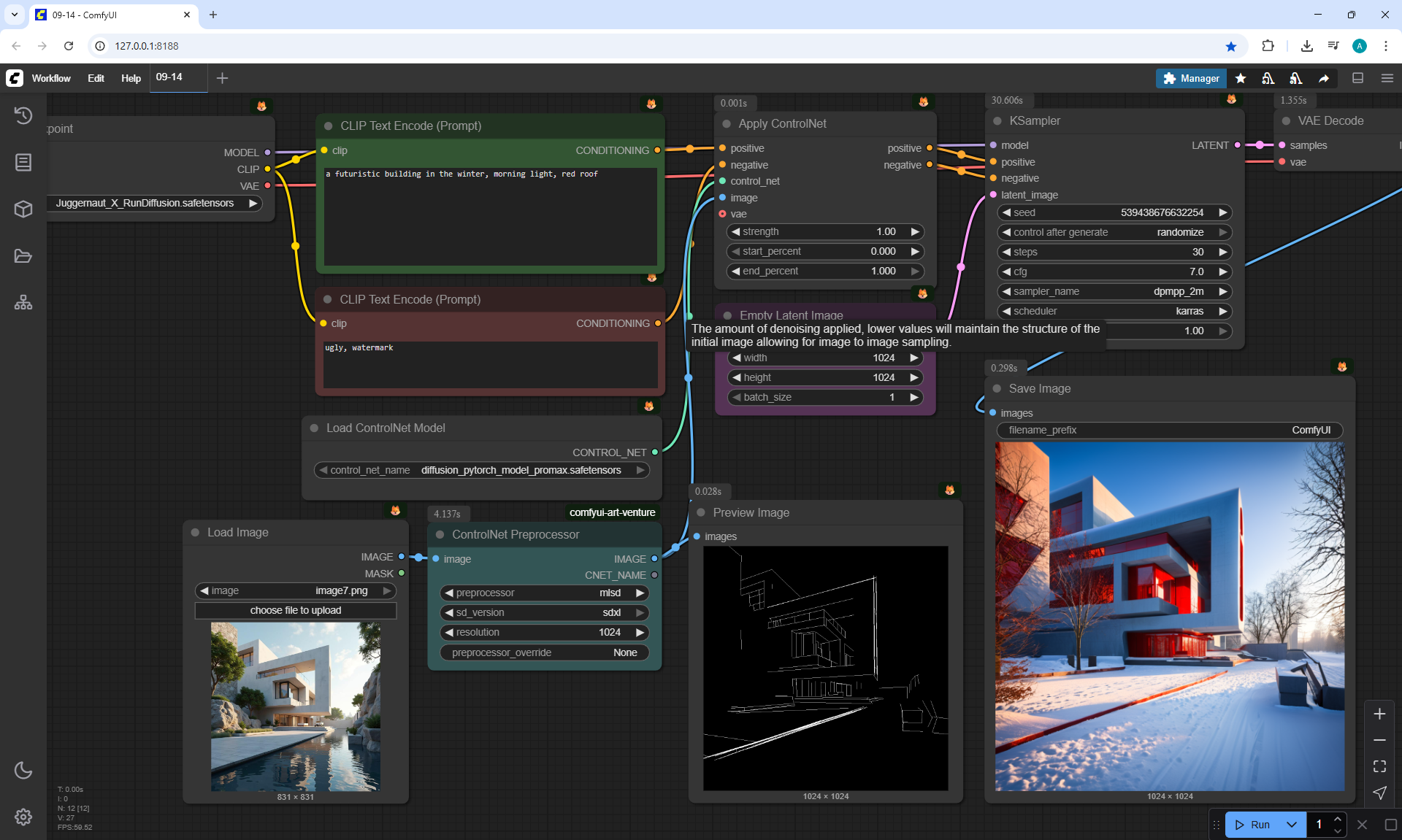
Task: Click the Manager button
Action: pos(1191,78)
